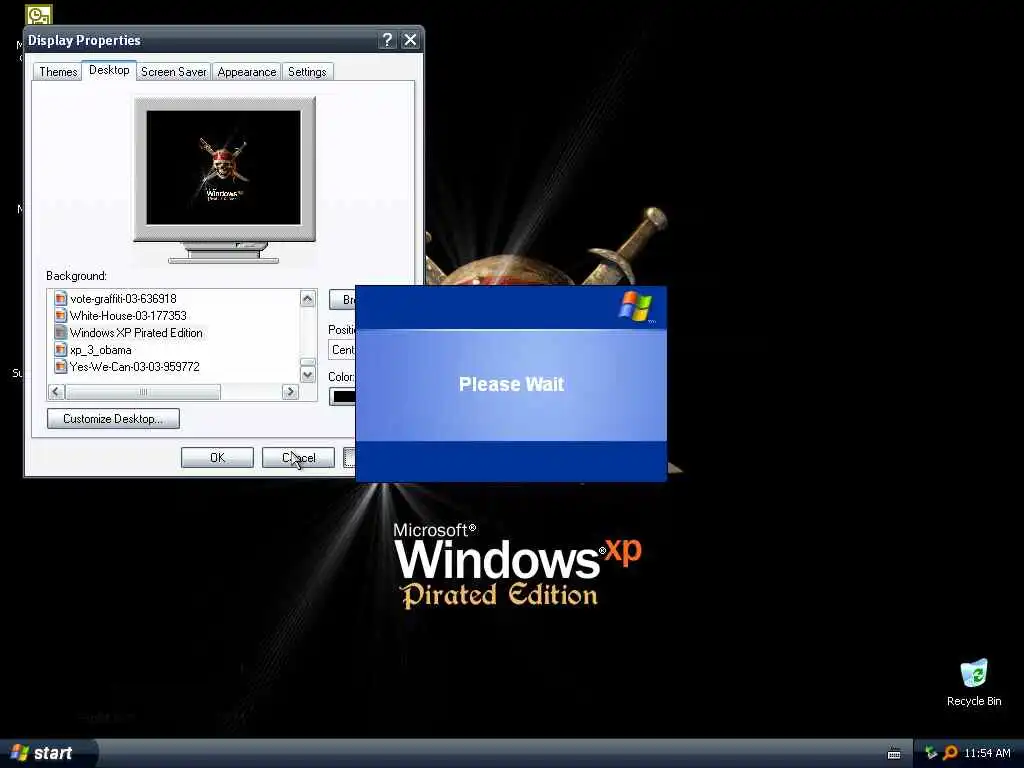Click the magnifier icon in system tray

pyautogui.click(x=950, y=753)
